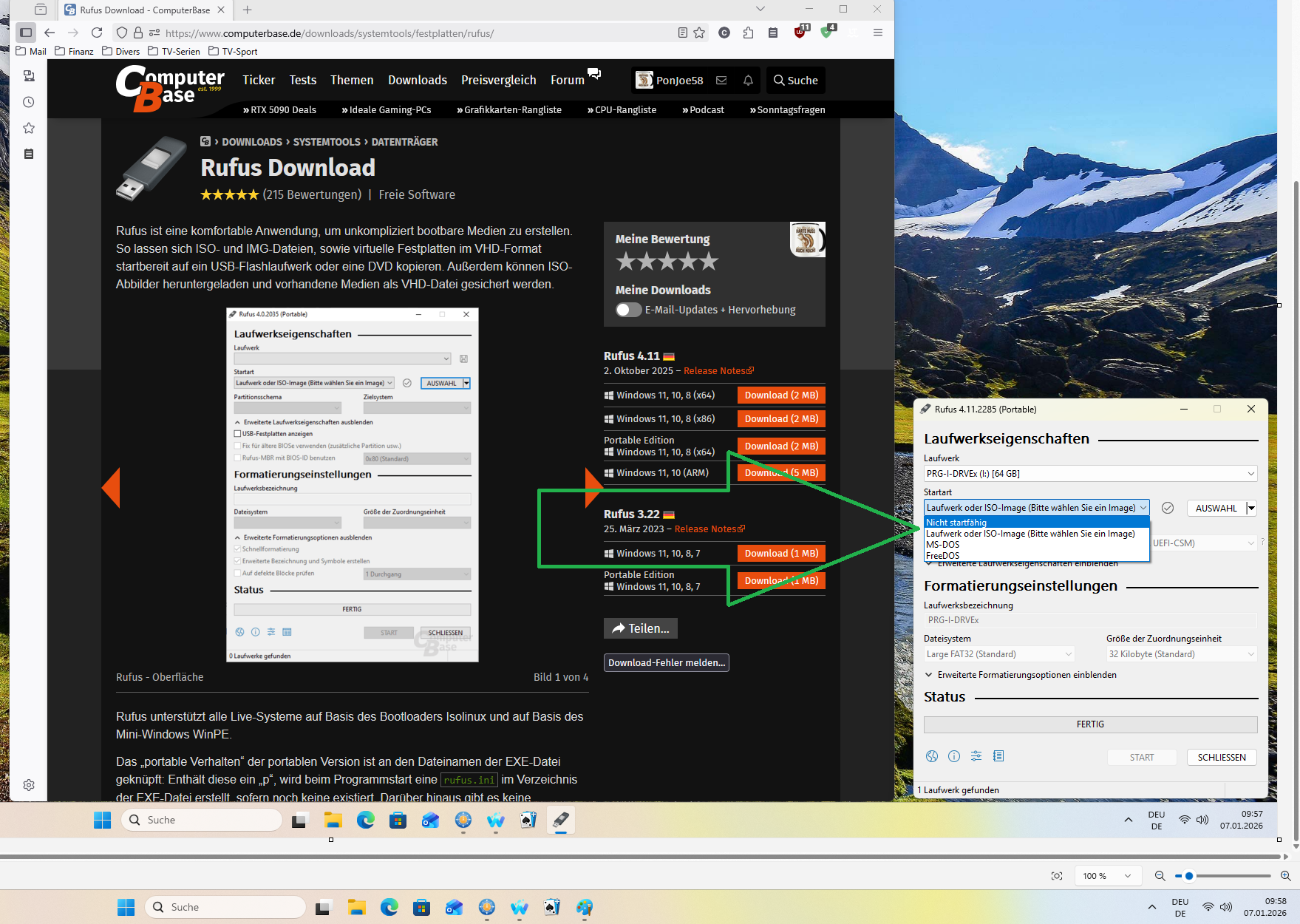Open Rufus 4.11 Release Notes link
This screenshot has height=924, width=1300.
click(x=718, y=371)
